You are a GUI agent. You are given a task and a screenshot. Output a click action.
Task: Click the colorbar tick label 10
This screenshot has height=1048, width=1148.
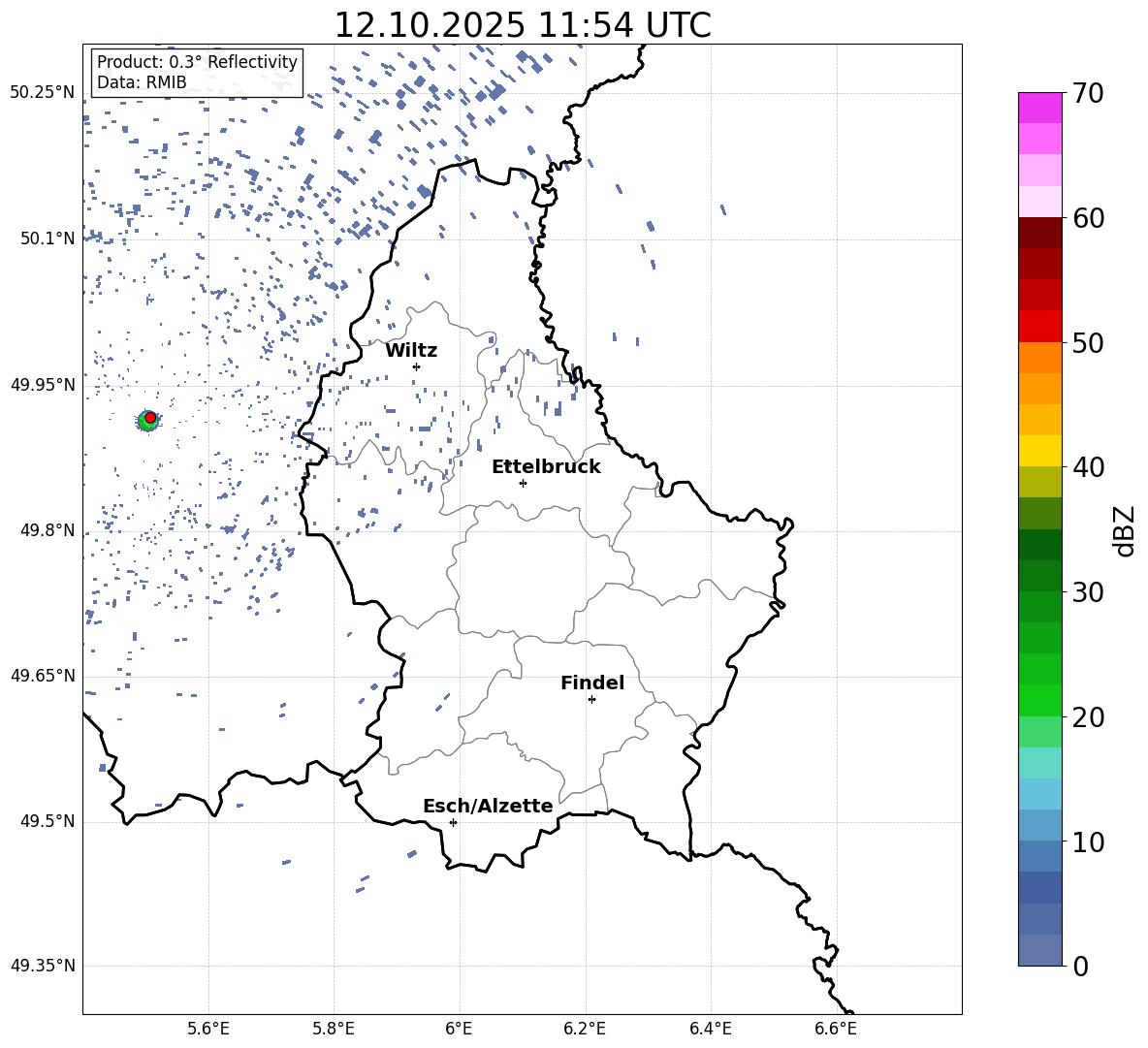coord(1088,842)
